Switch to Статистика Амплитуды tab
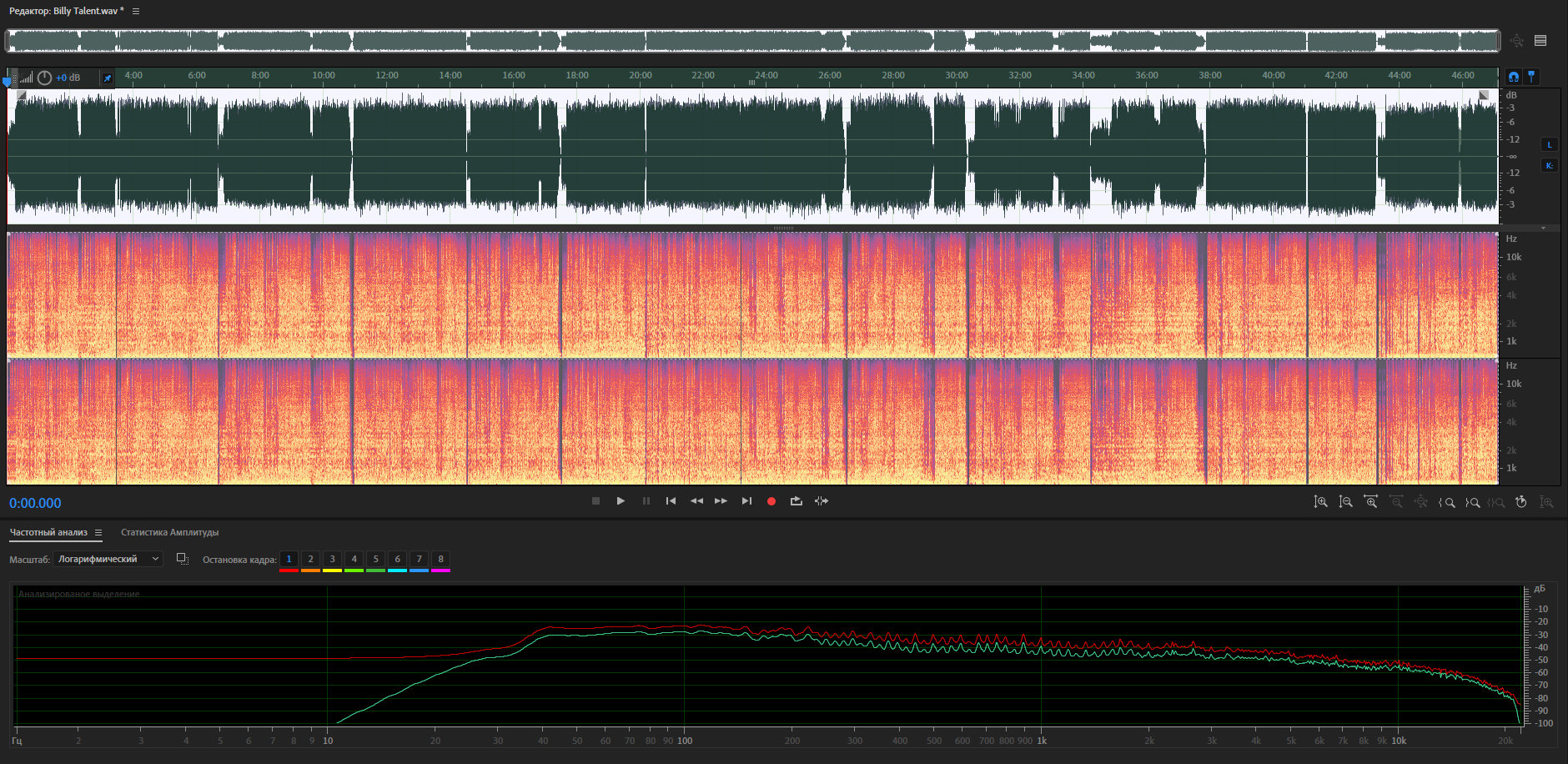This screenshot has height=764, width=1568. 169,532
